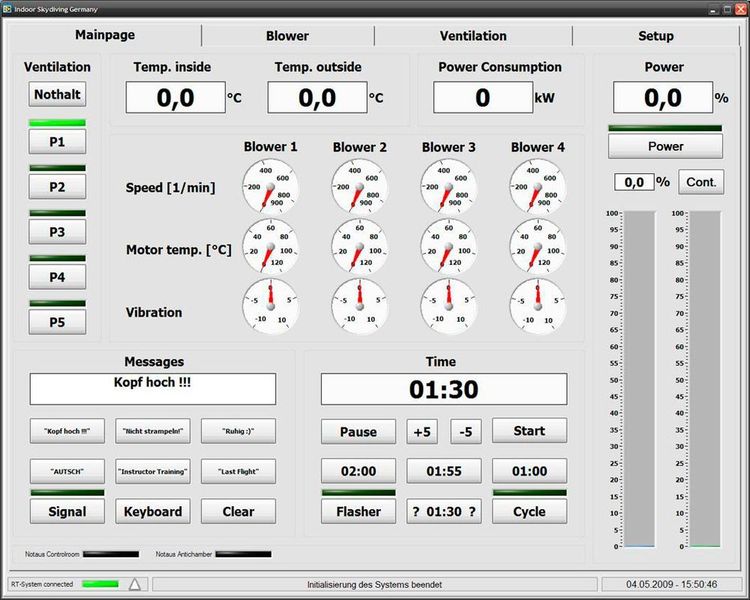
Task: Click the Nothalt emergency stop button
Action: [x=57, y=94]
